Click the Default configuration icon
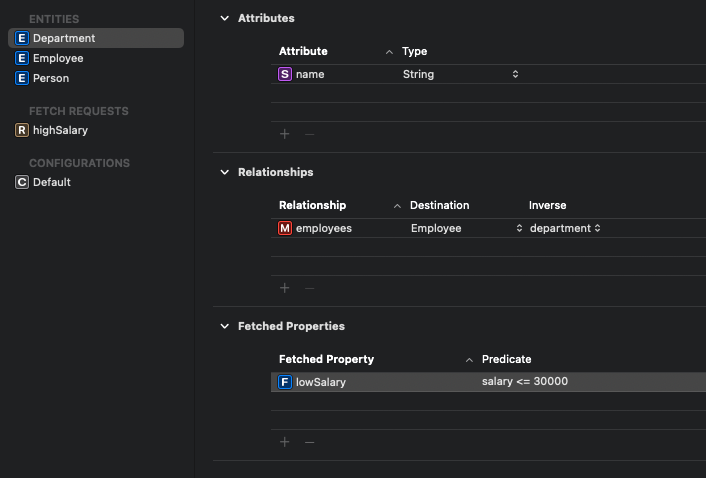 pos(22,182)
